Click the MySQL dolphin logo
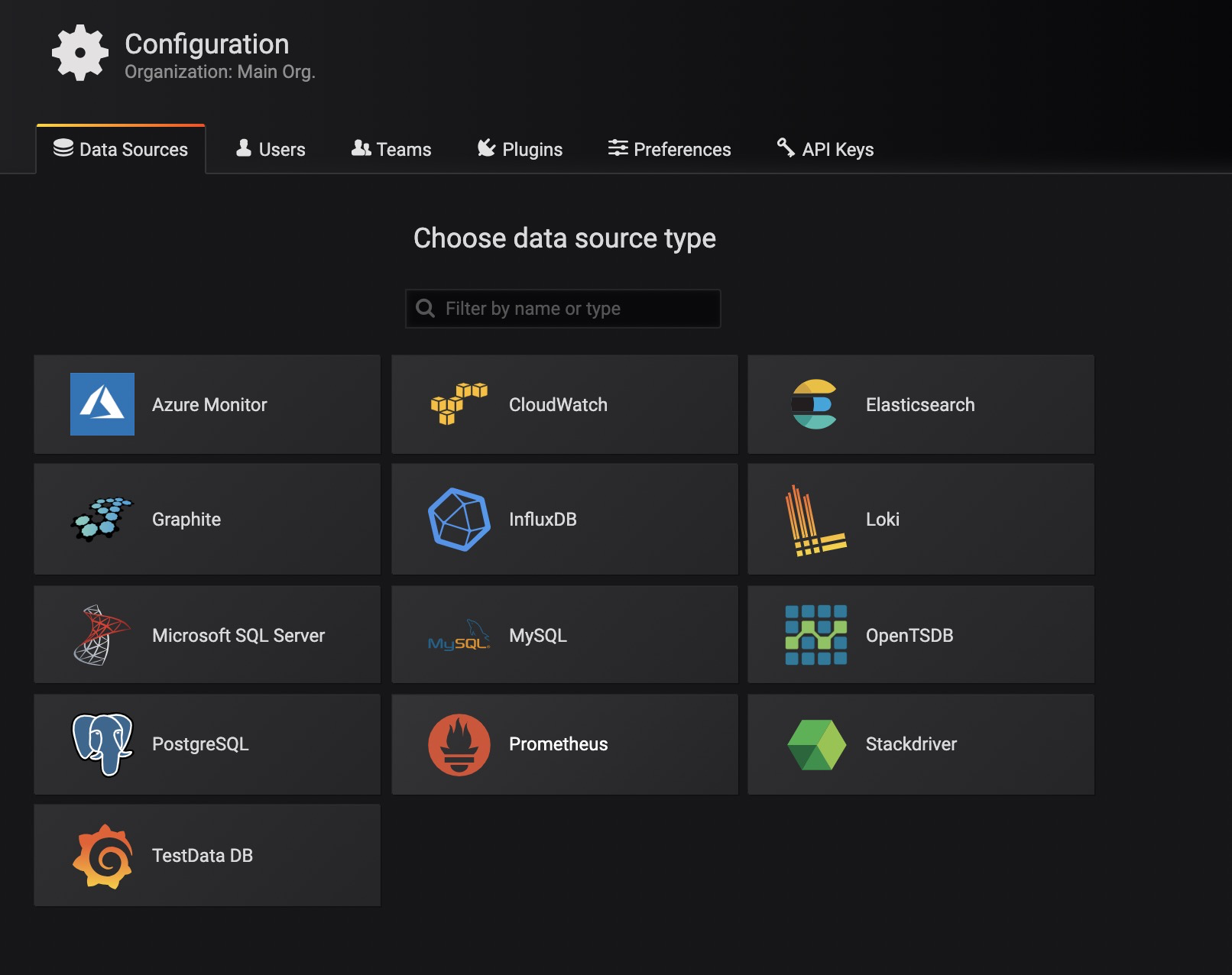 (x=459, y=637)
